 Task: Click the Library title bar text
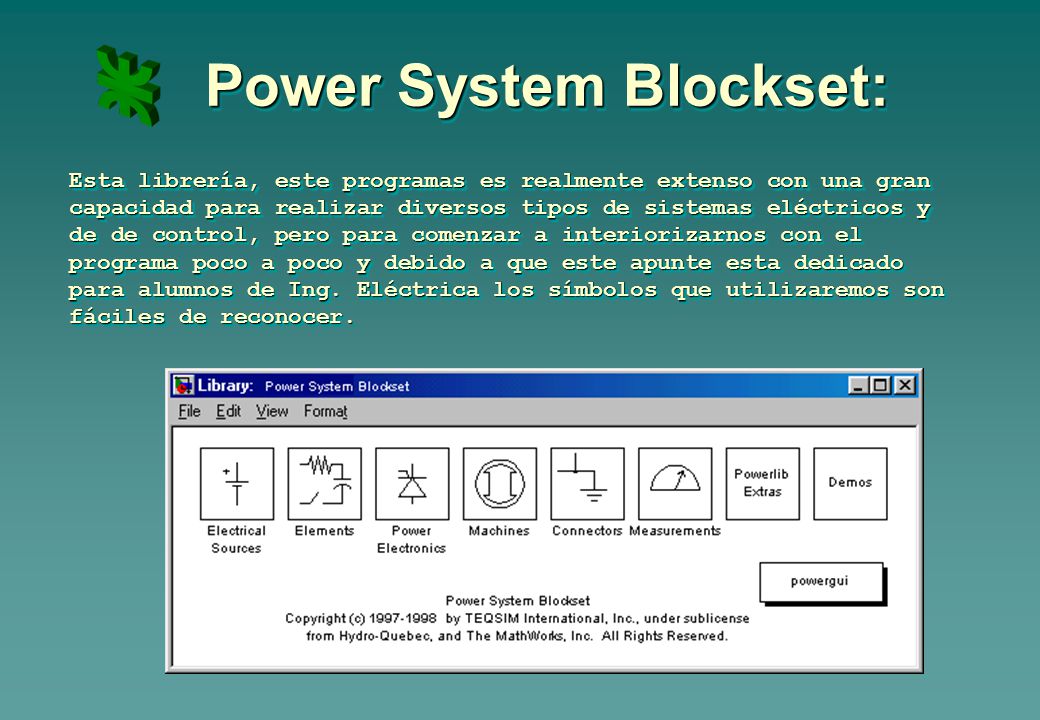pos(303,386)
